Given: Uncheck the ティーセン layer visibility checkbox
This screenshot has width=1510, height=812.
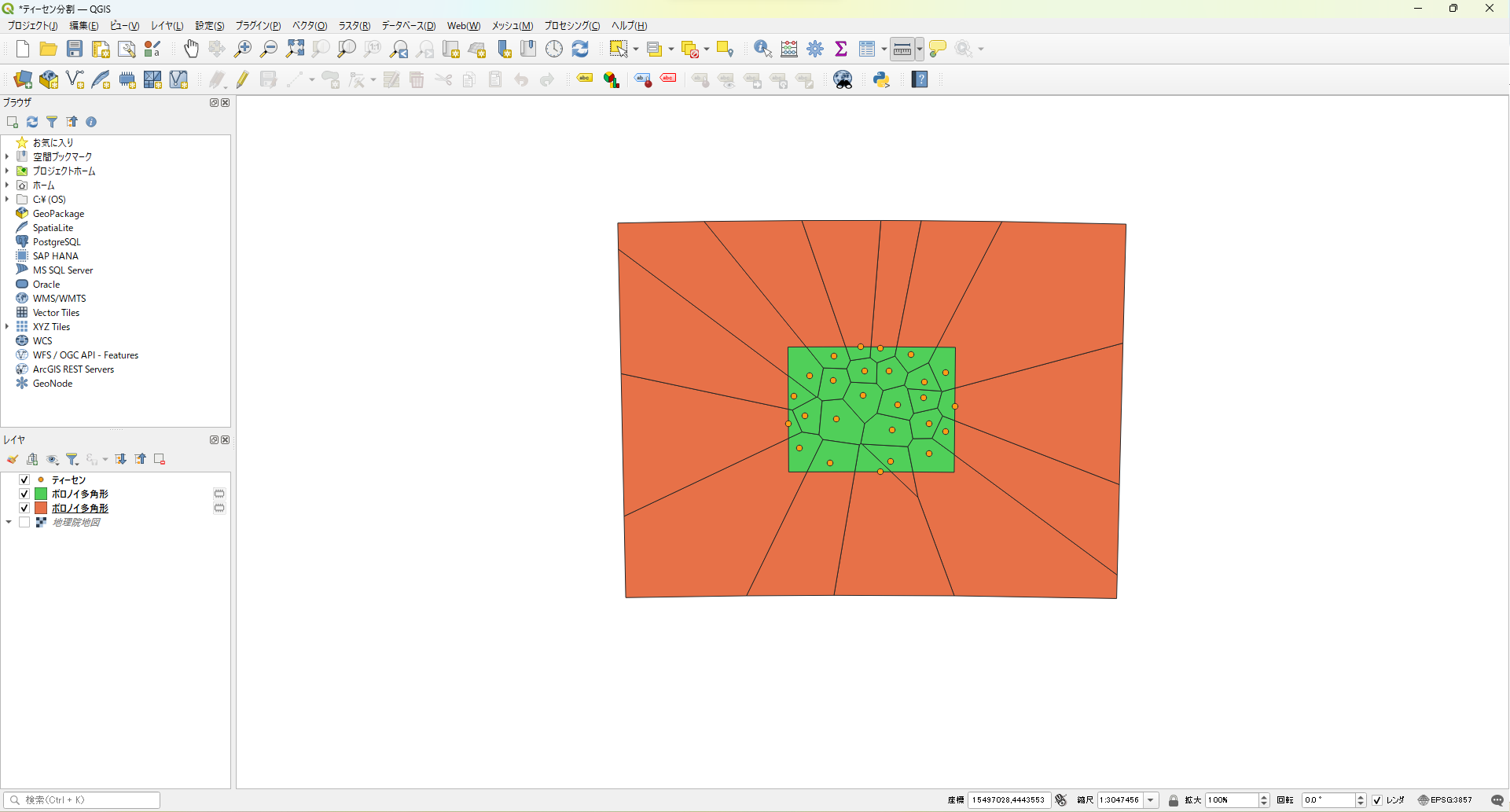Looking at the screenshot, I should pyautogui.click(x=24, y=479).
